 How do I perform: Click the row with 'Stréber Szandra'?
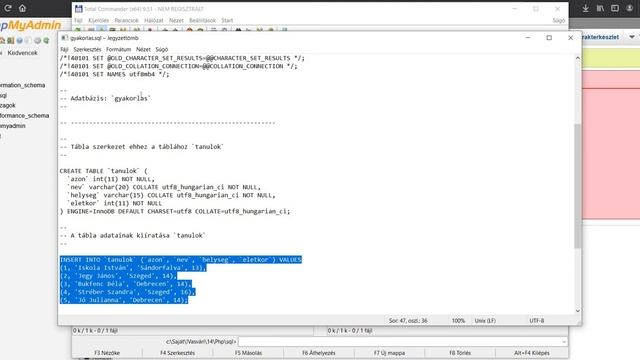(127, 292)
